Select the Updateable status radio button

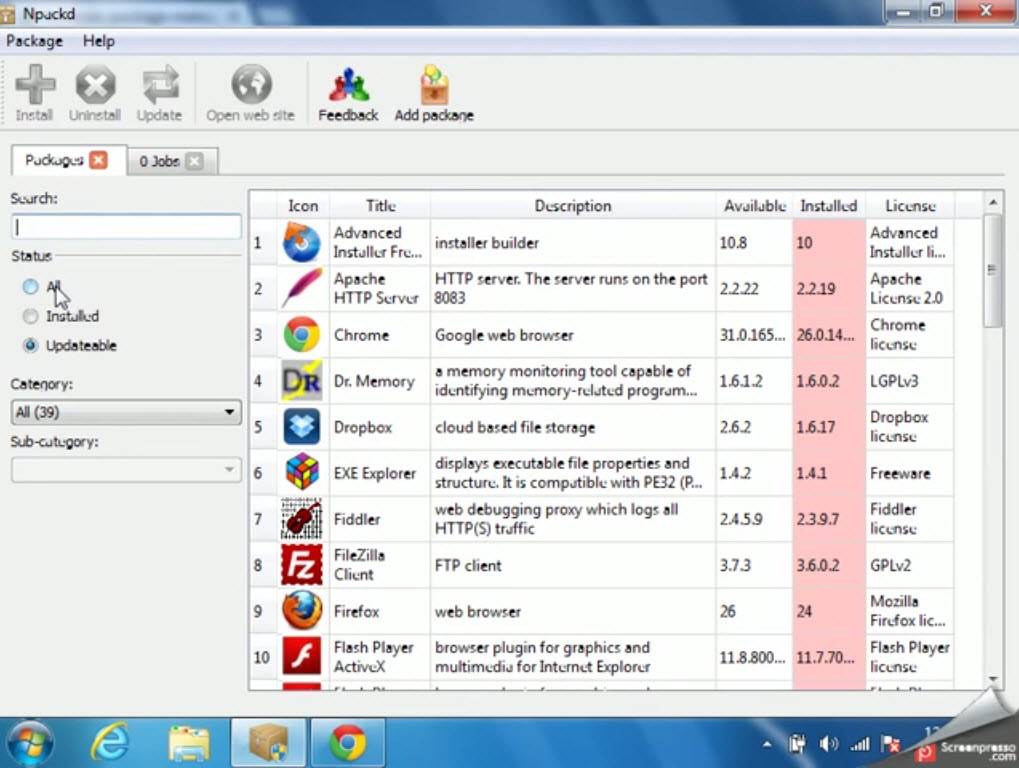[x=31, y=346]
